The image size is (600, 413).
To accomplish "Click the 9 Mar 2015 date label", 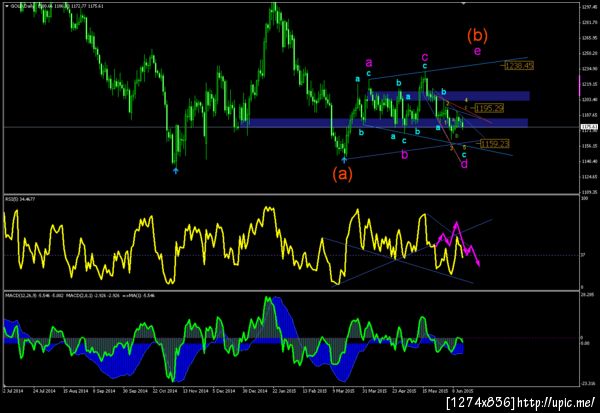I will [x=344, y=391].
